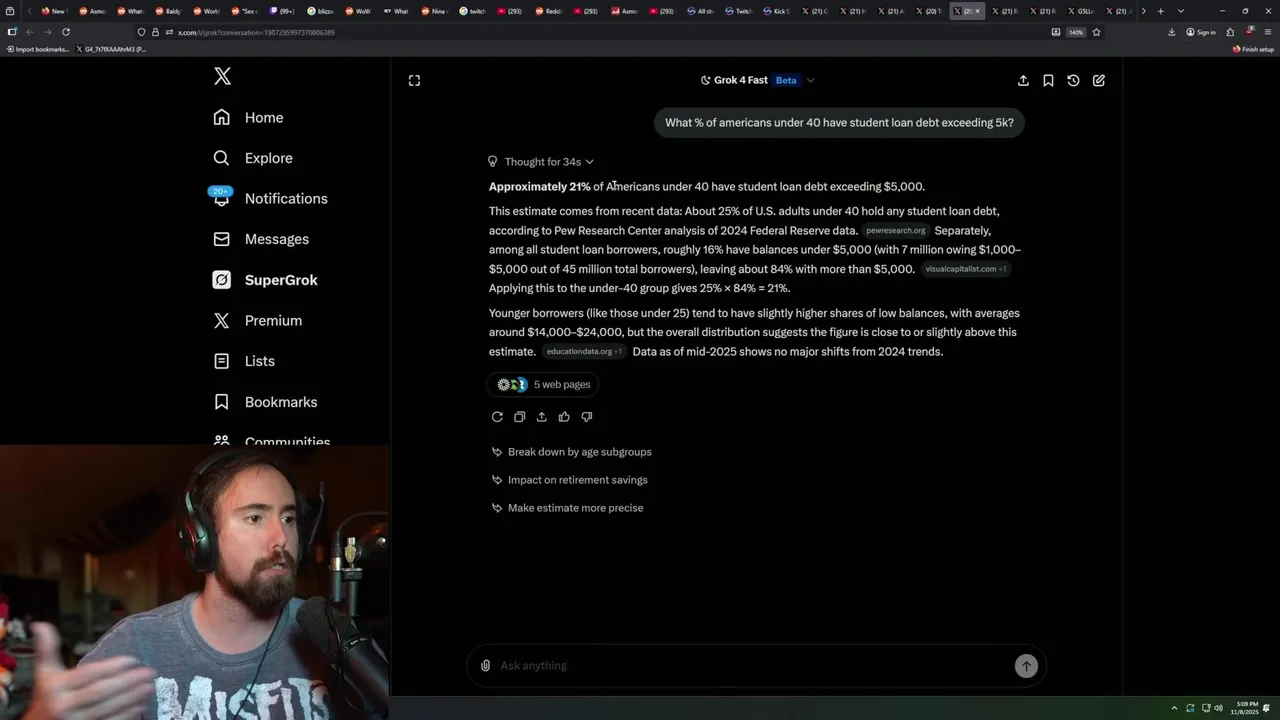Switch to the WoW browser tab
The image size is (1280, 720).
358,11
